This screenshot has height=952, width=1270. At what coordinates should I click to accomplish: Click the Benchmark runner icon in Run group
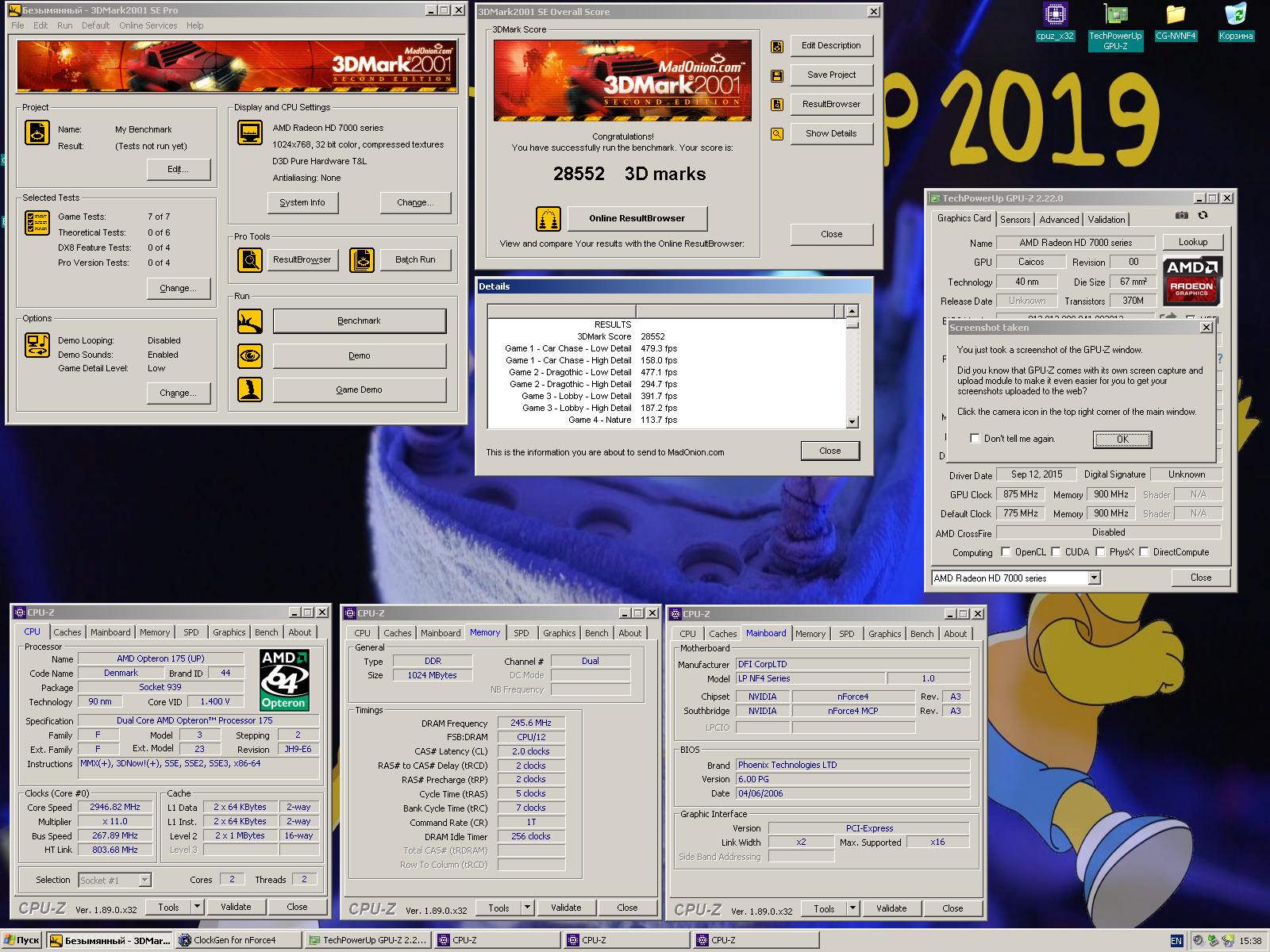(250, 321)
